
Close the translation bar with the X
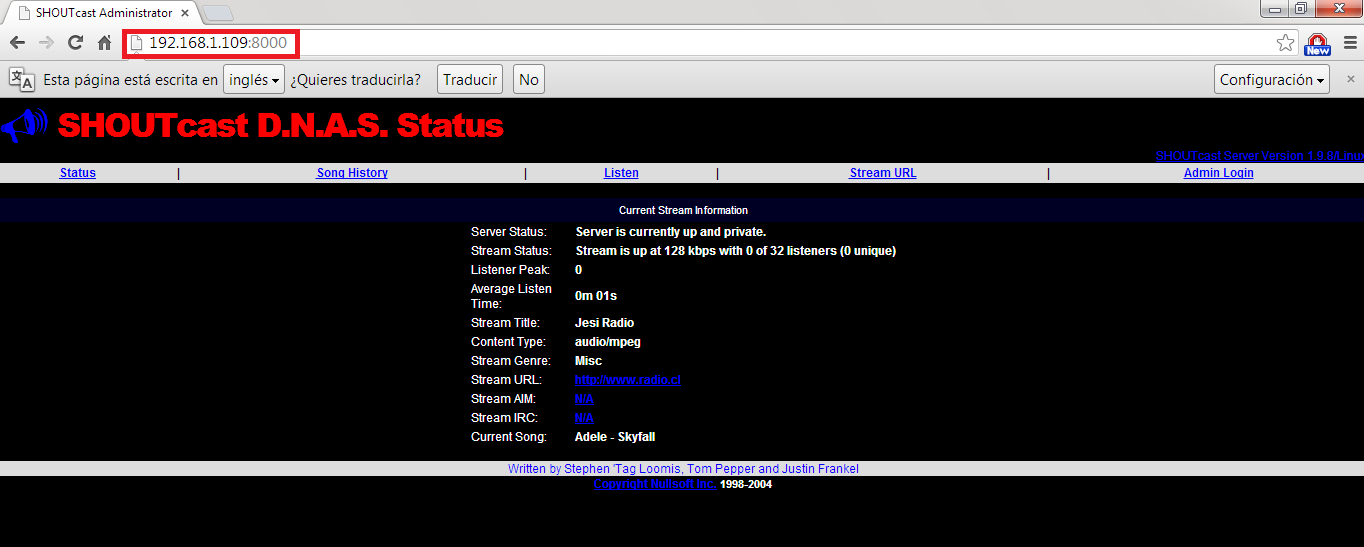pos(1349,79)
